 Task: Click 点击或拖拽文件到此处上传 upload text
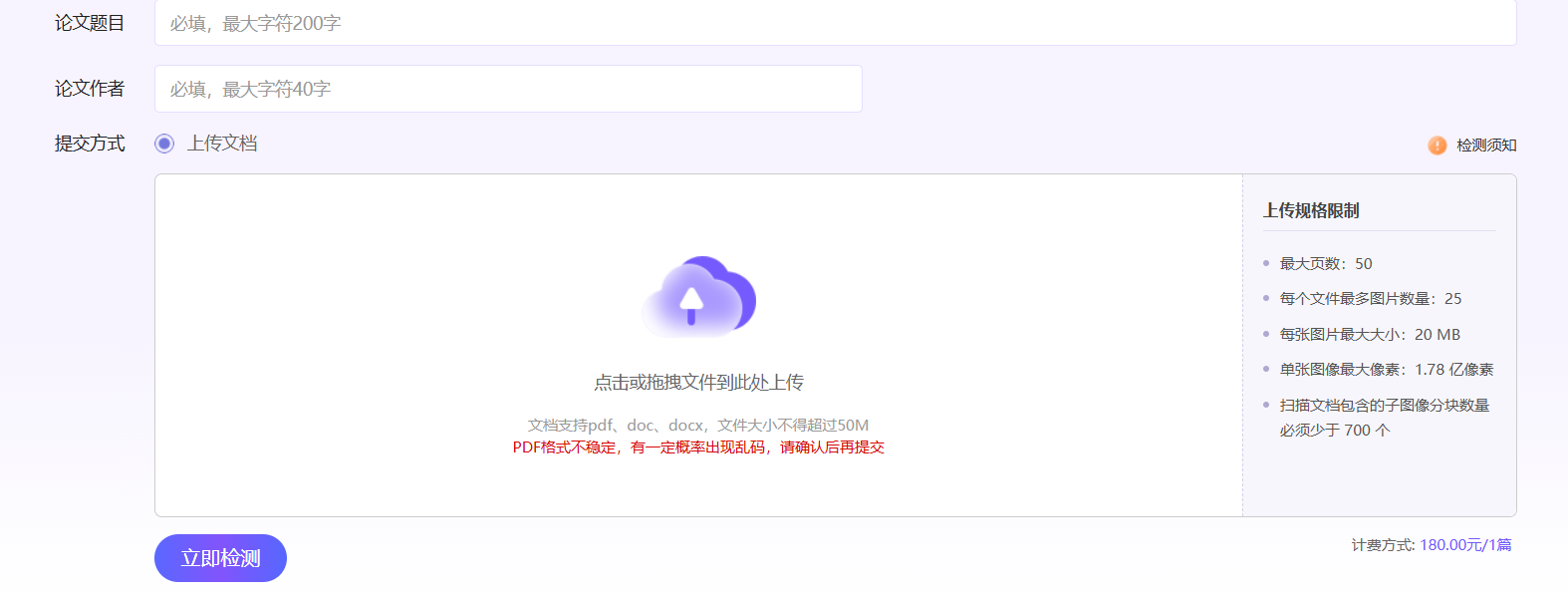698,383
